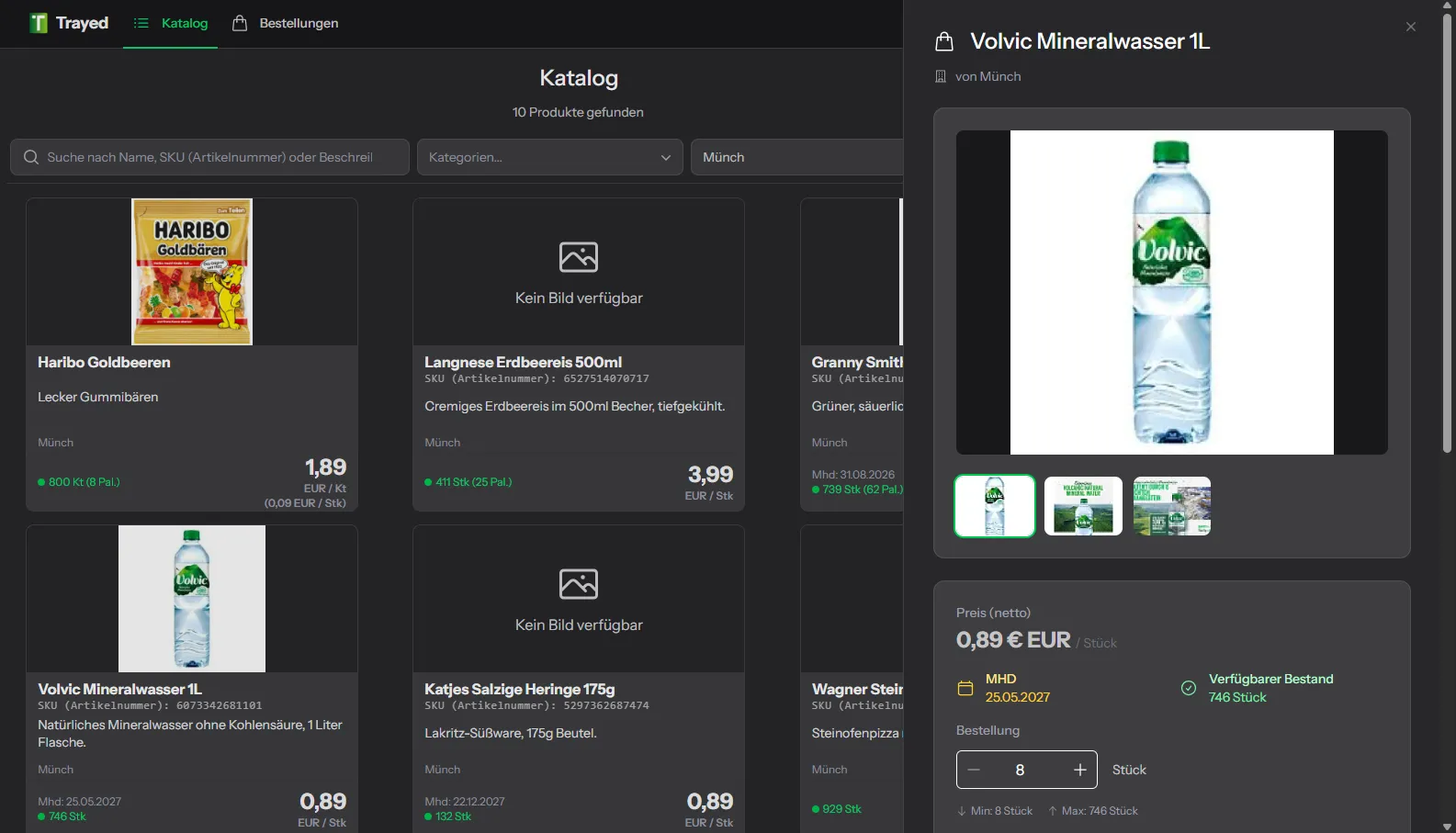Image resolution: width=1456 pixels, height=833 pixels.
Task: Select the Haribo Goldbeeren product title
Action: pos(104,362)
